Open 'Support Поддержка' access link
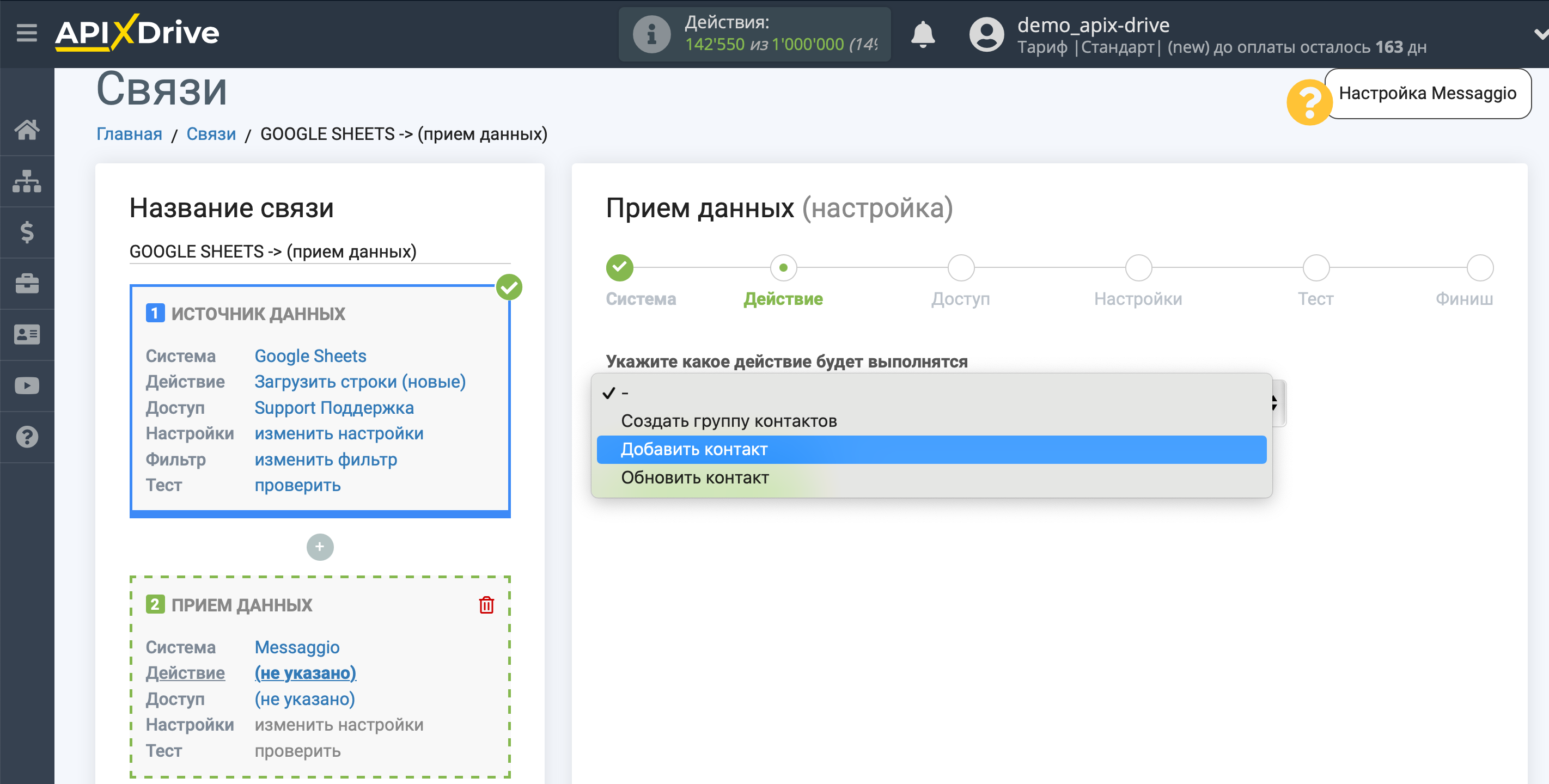 point(334,408)
